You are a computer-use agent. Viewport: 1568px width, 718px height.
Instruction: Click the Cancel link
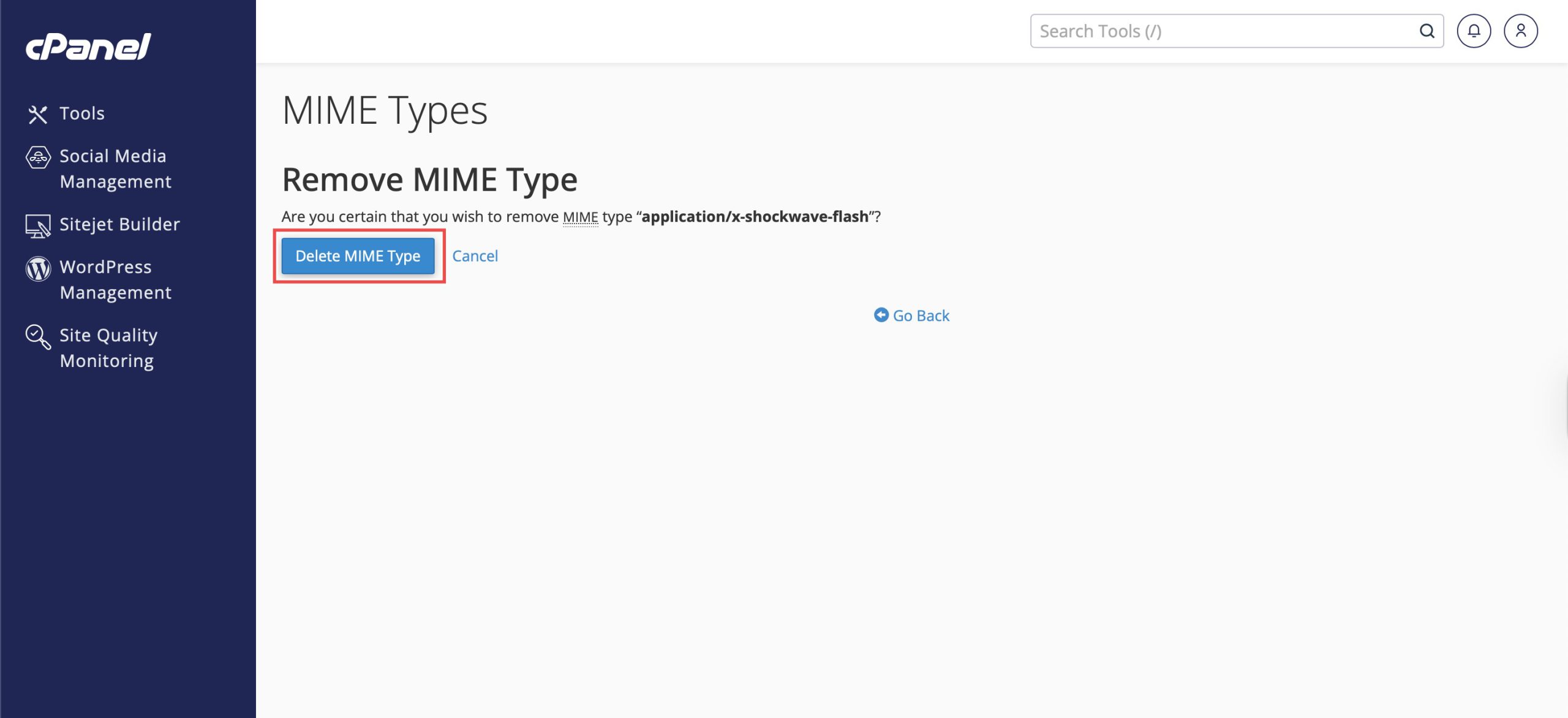(x=475, y=256)
